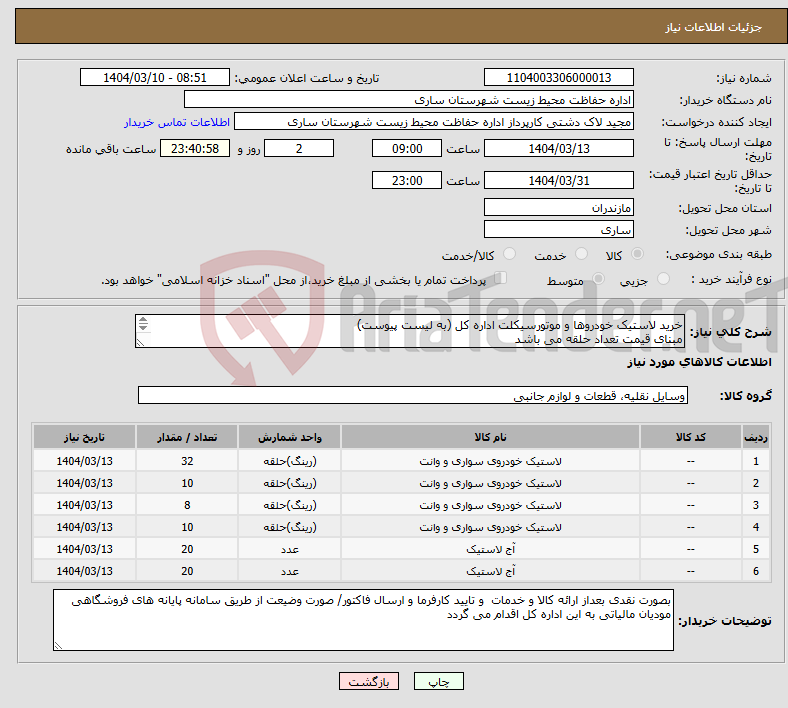Toggle the اسناد خزانه اسلامی payment checkbox
This screenshot has width=788, height=708.
(501, 277)
